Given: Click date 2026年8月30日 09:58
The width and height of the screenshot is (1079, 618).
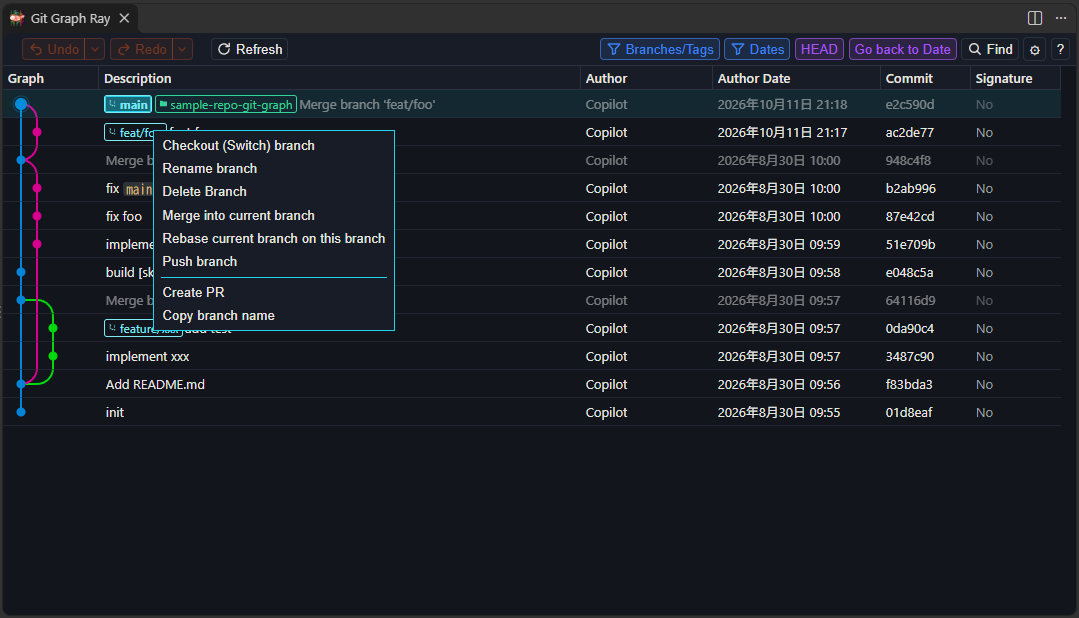Looking at the screenshot, I should click(779, 273).
